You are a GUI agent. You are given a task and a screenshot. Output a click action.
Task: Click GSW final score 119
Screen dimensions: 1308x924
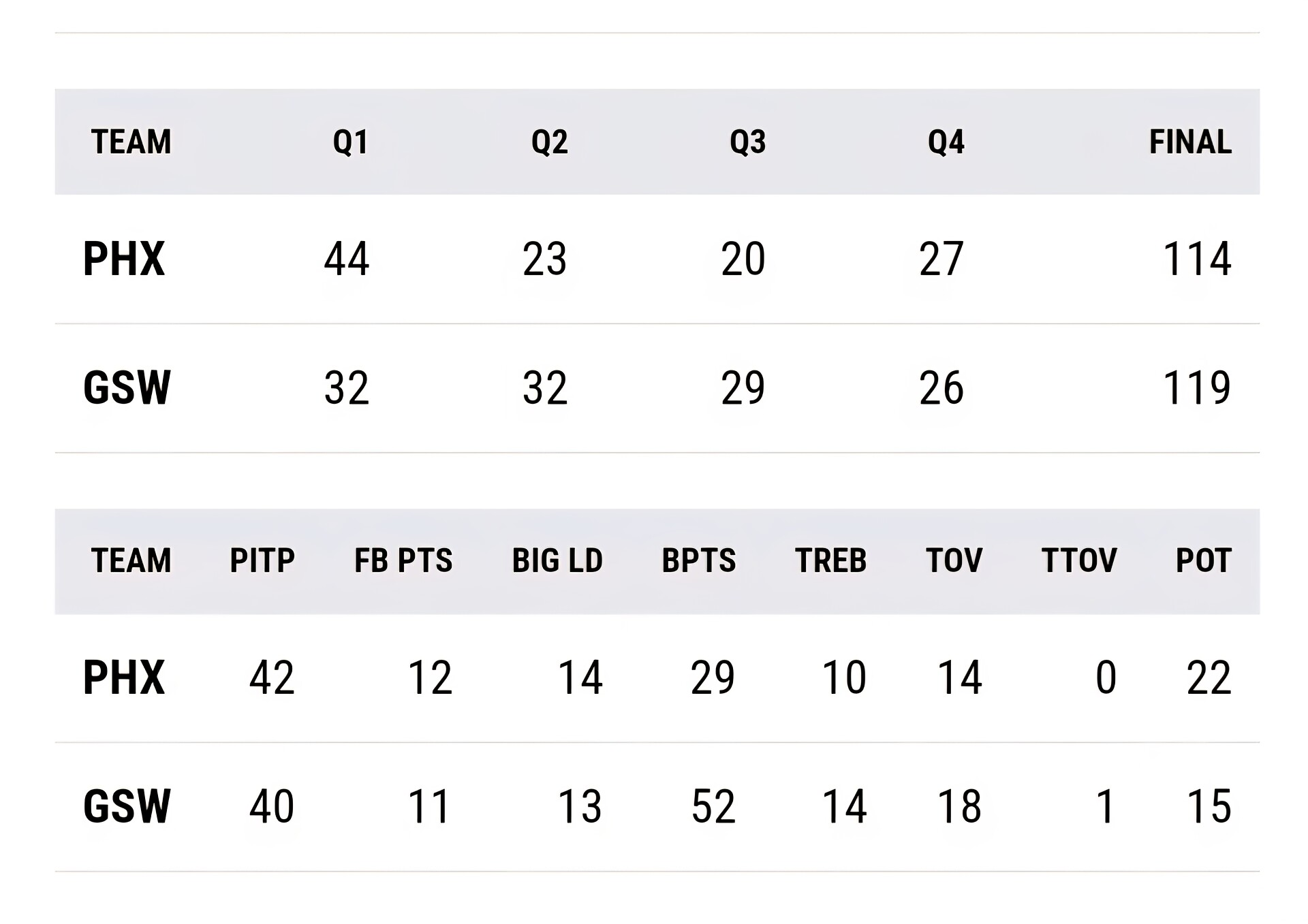coord(1196,388)
